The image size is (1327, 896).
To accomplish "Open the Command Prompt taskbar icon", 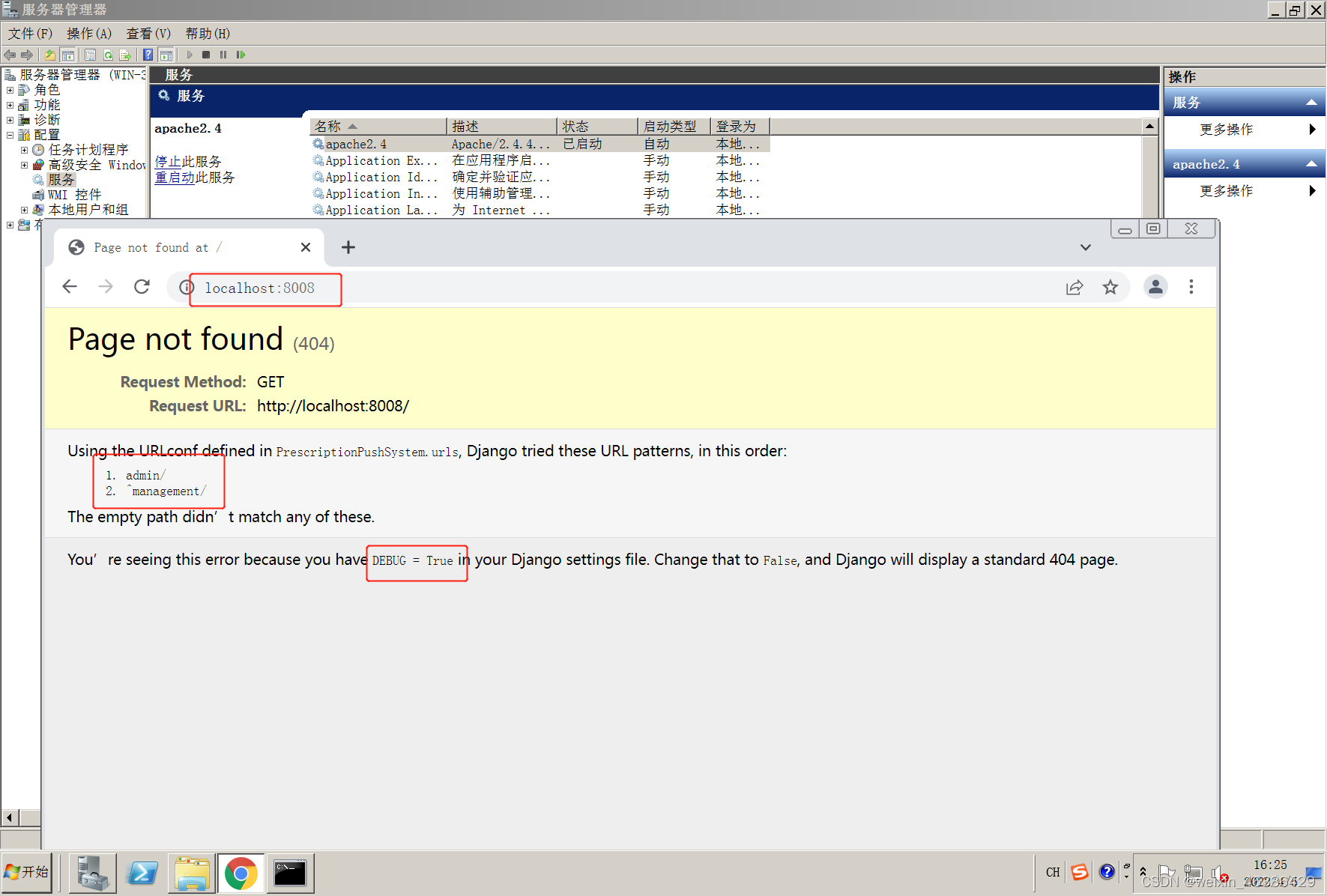I will pos(291,873).
